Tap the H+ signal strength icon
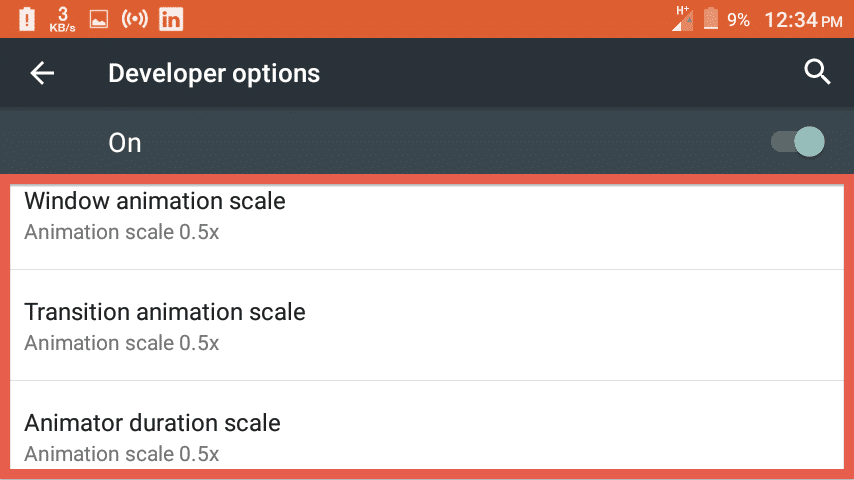 click(x=682, y=19)
